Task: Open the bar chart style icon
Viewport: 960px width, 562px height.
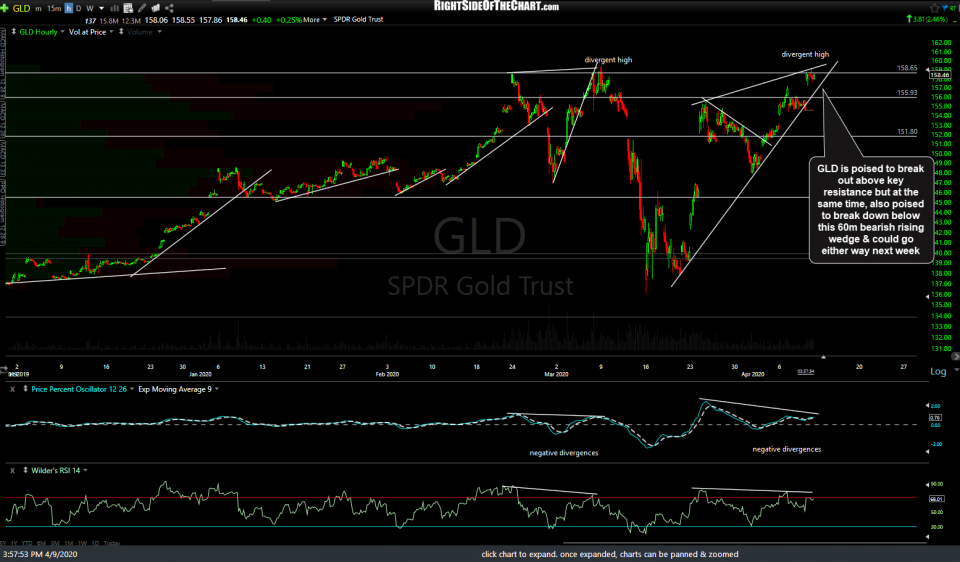Action: [114, 9]
